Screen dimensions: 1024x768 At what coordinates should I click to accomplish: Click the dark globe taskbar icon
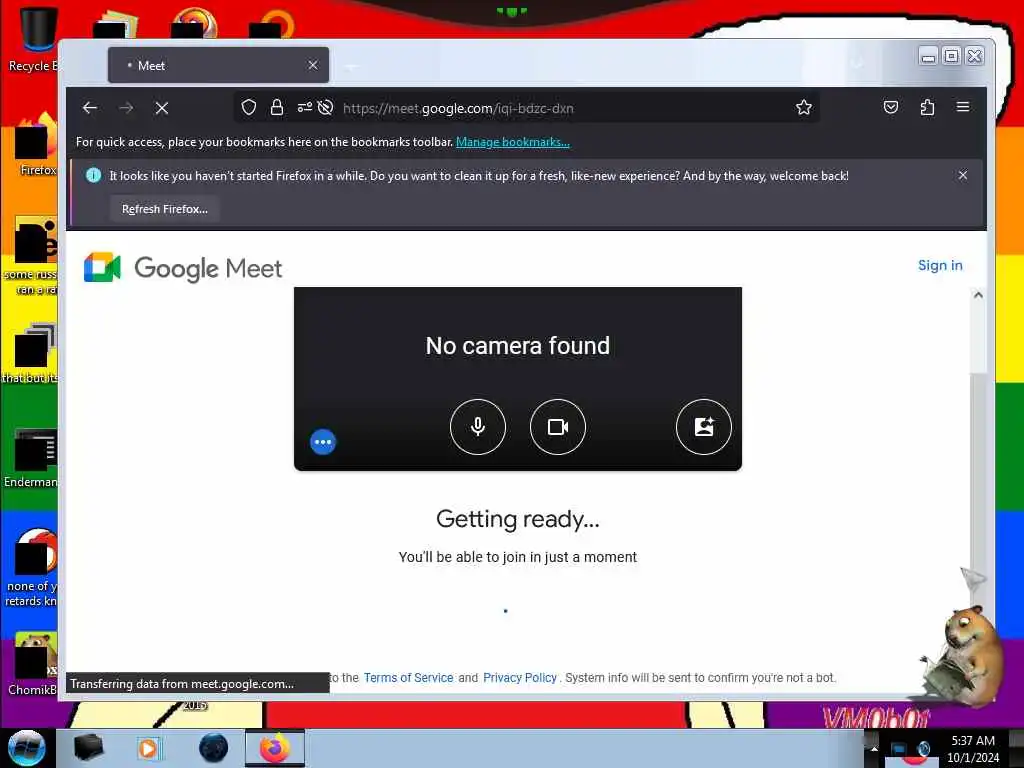(x=213, y=748)
